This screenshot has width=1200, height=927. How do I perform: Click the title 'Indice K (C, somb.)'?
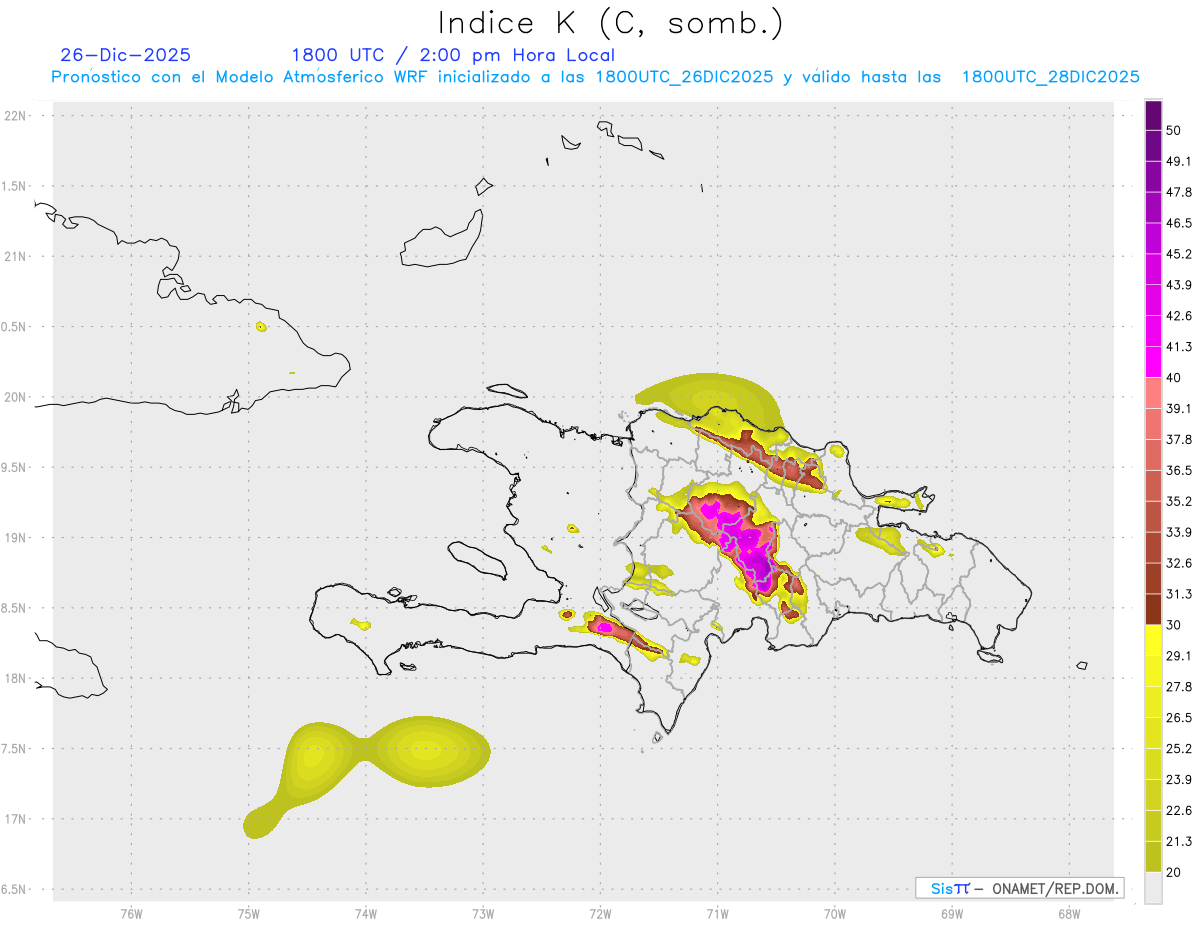(x=611, y=23)
